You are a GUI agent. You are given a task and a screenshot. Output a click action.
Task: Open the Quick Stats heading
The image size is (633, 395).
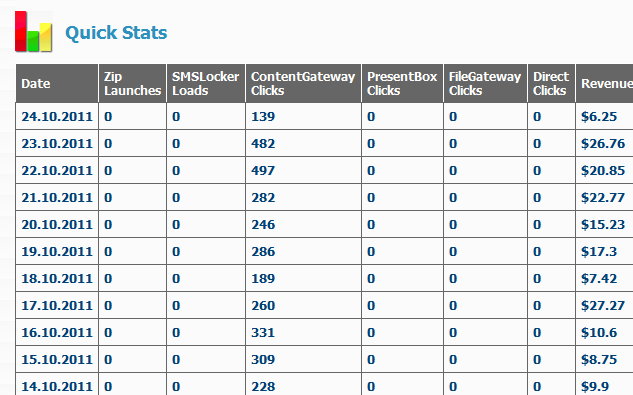pos(116,33)
